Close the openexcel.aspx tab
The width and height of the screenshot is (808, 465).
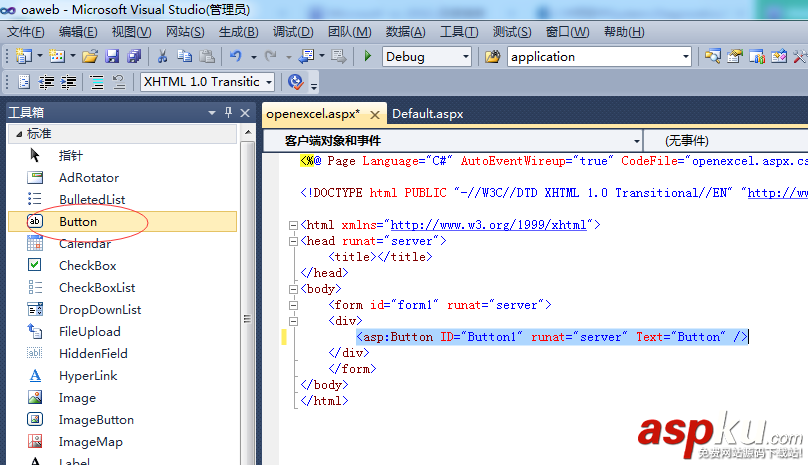click(x=375, y=115)
